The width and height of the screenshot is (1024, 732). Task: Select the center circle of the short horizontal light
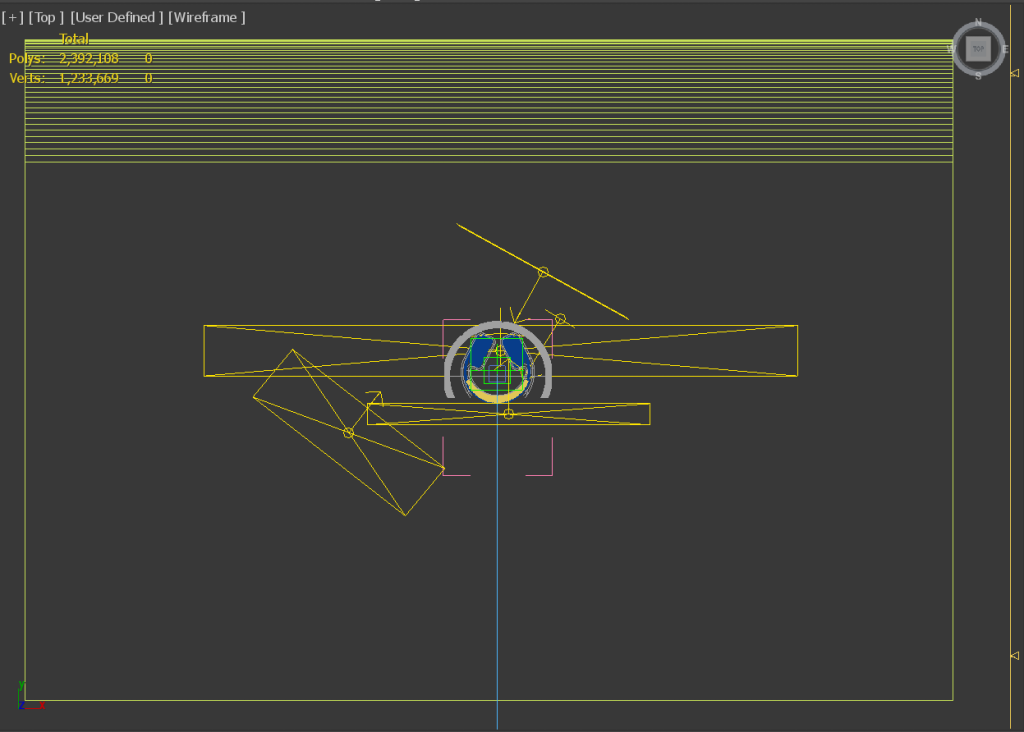(x=508, y=414)
